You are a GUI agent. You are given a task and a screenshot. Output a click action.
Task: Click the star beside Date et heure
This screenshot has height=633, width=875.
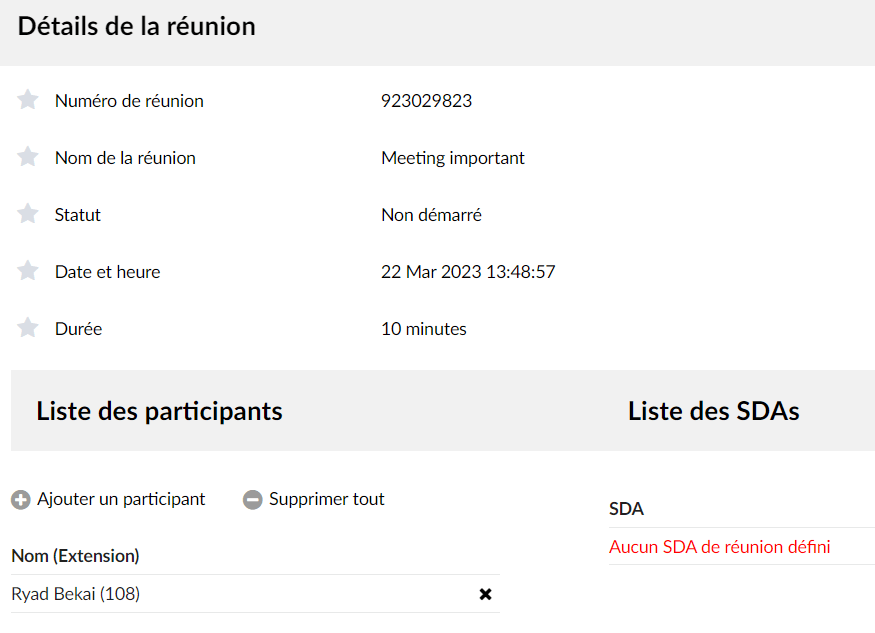pyautogui.click(x=27, y=271)
